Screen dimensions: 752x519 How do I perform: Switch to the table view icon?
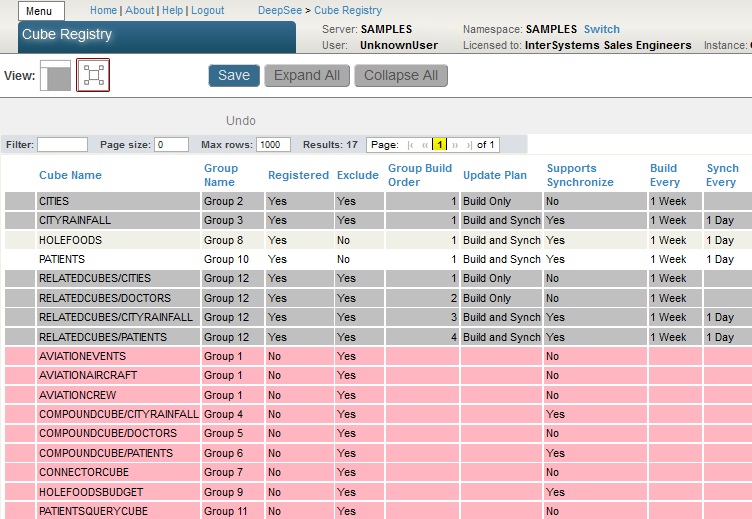(x=55, y=76)
